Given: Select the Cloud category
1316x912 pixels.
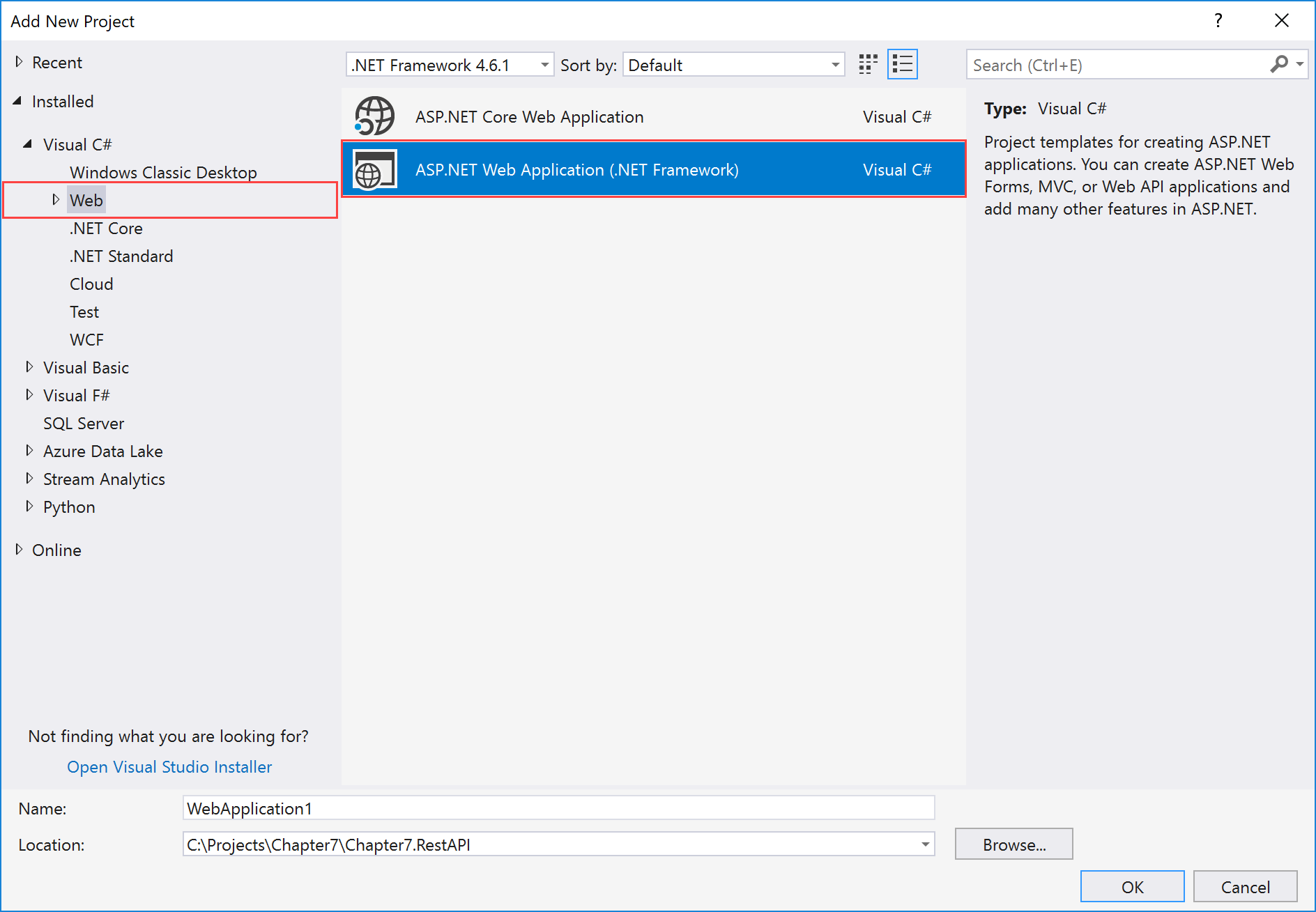Looking at the screenshot, I should coord(91,284).
